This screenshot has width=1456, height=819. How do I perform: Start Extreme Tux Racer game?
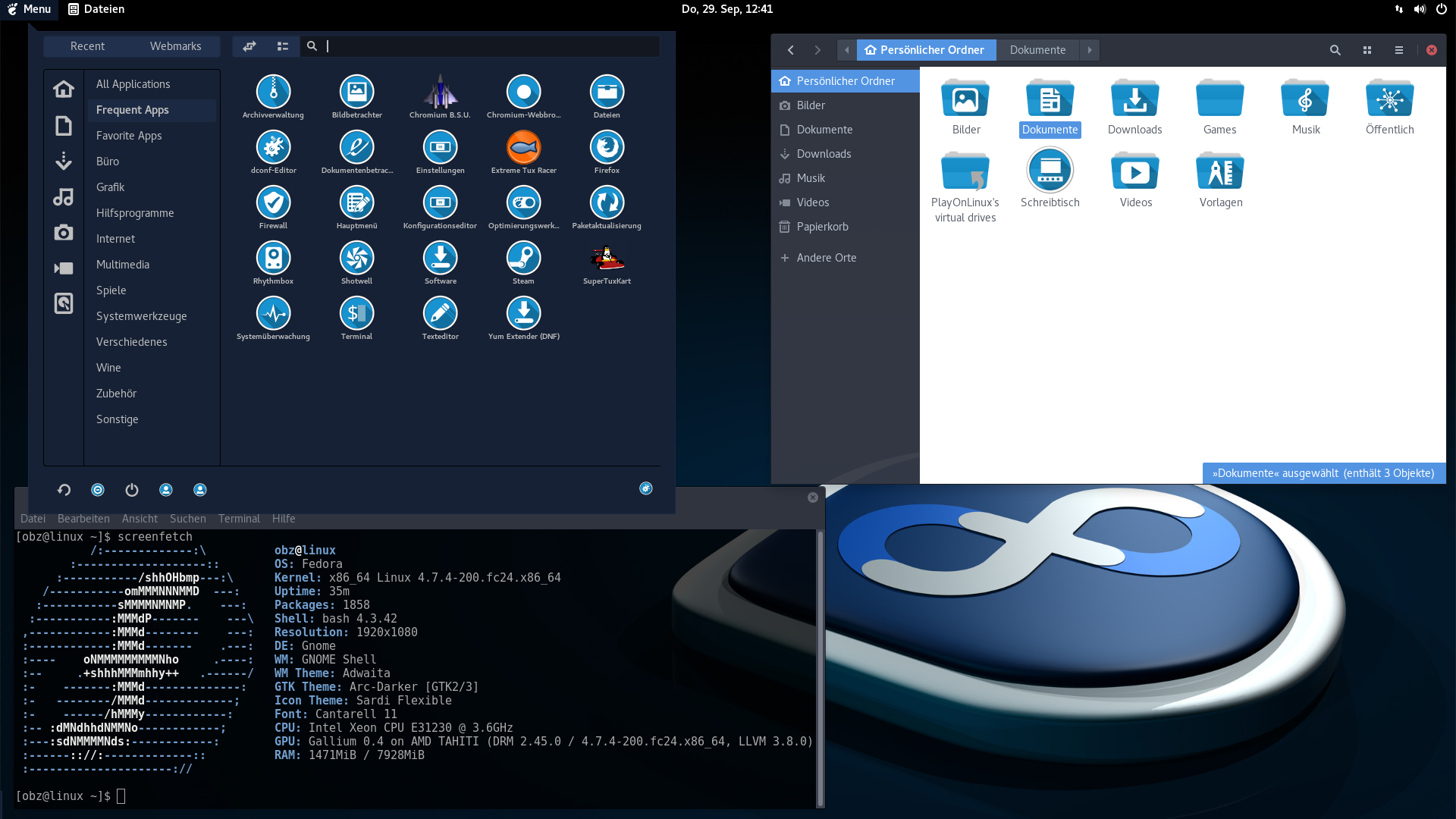pos(523,148)
